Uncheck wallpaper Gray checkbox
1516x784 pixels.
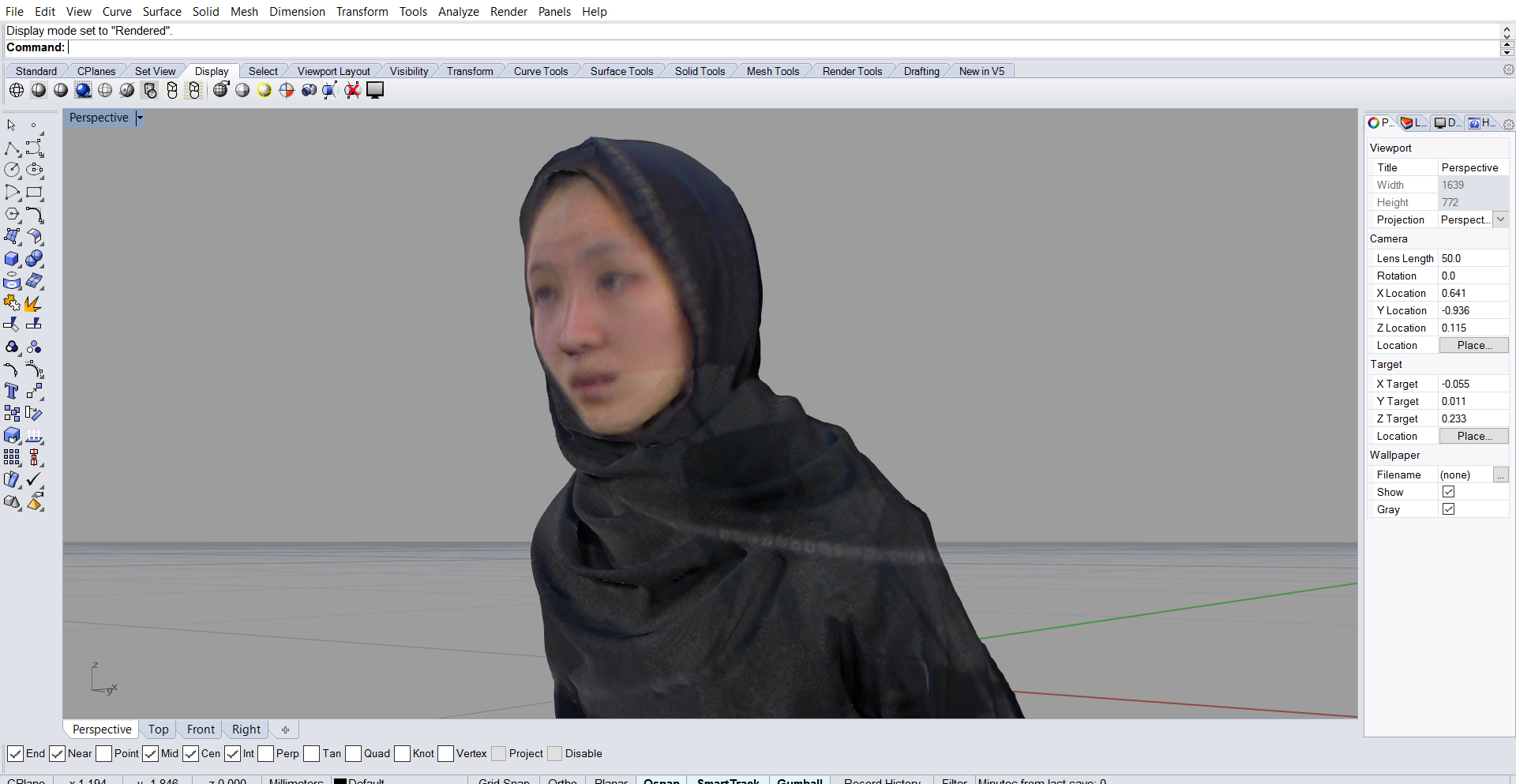click(x=1448, y=509)
